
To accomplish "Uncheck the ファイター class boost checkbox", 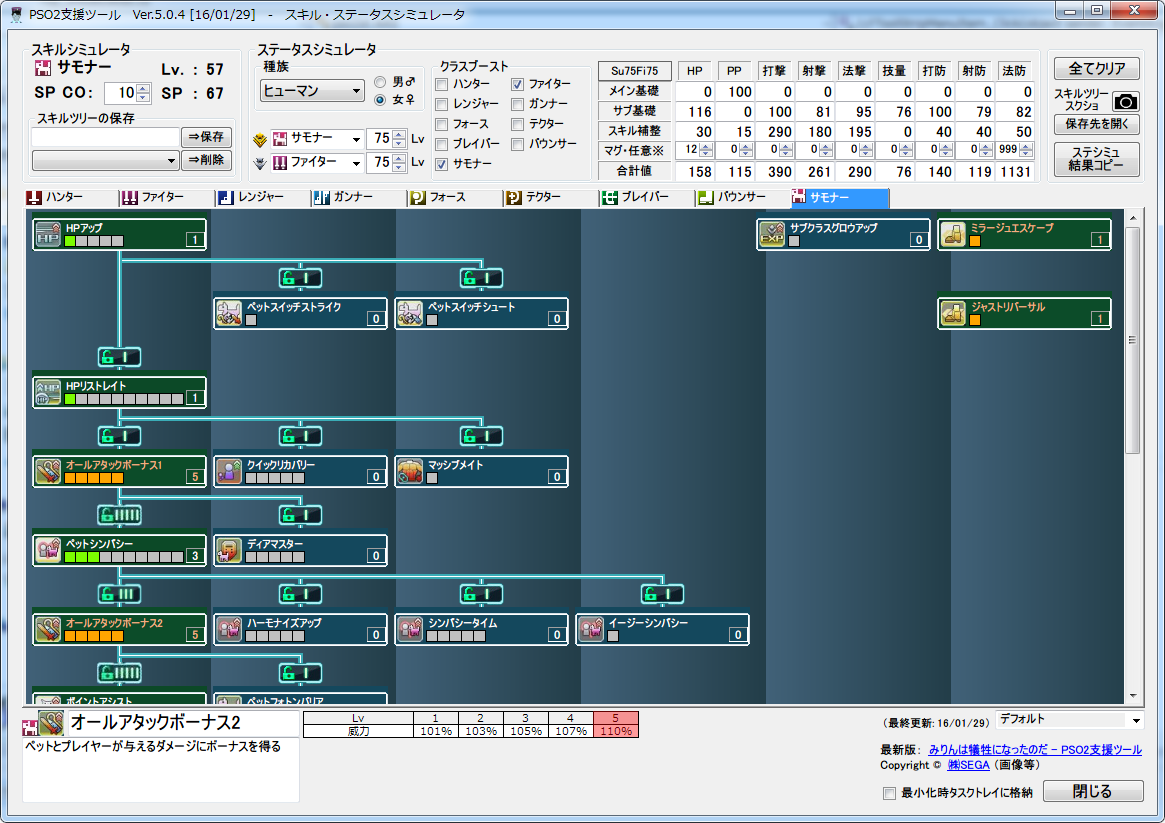I will click(518, 85).
